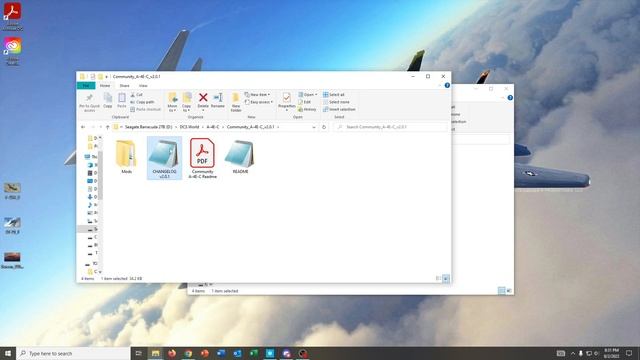Create a New folder from the ribbon
The width and height of the screenshot is (640, 360).
pos(236,102)
